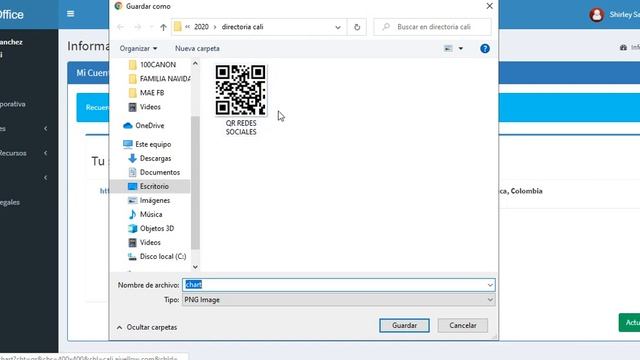Open the Organizar menu

[138, 49]
